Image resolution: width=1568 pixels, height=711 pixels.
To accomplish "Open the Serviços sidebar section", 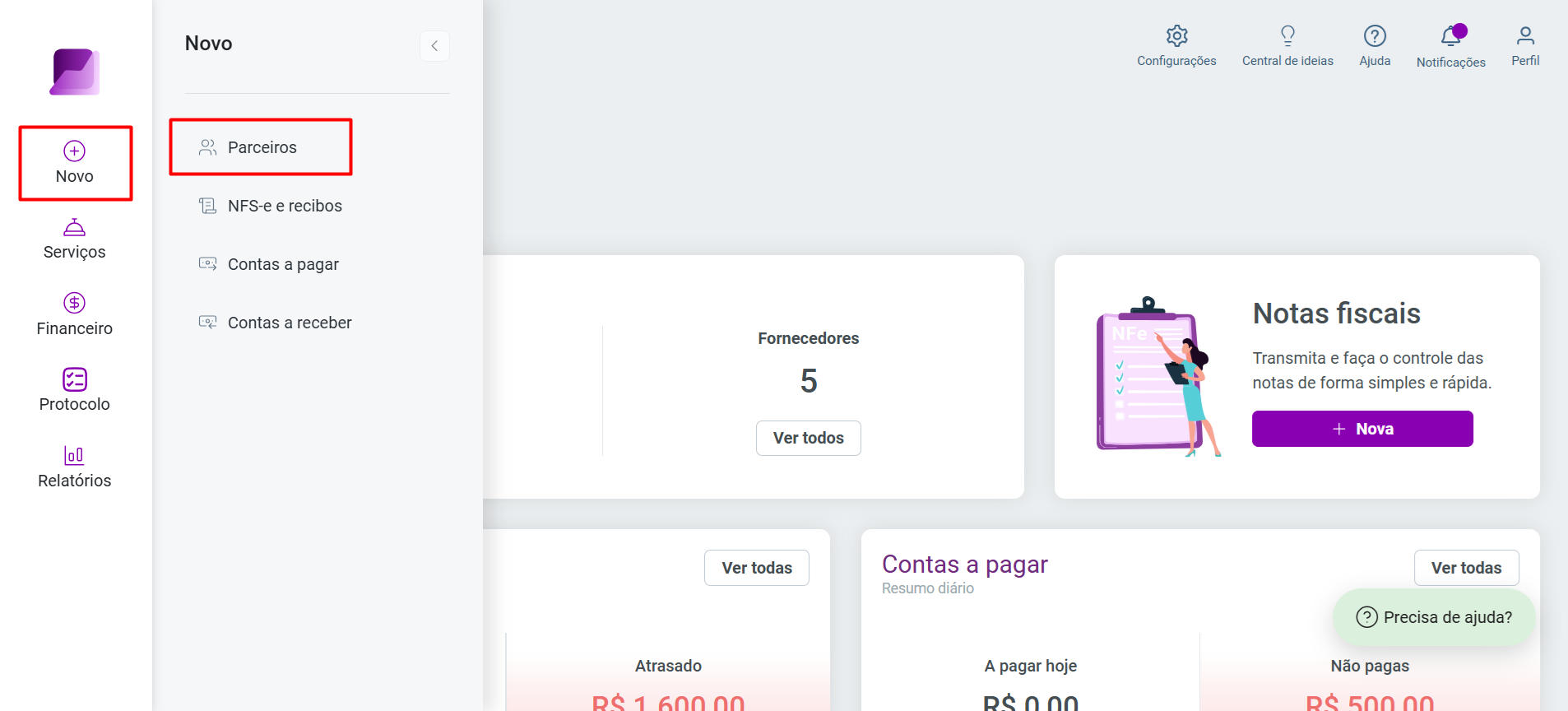I will click(75, 239).
